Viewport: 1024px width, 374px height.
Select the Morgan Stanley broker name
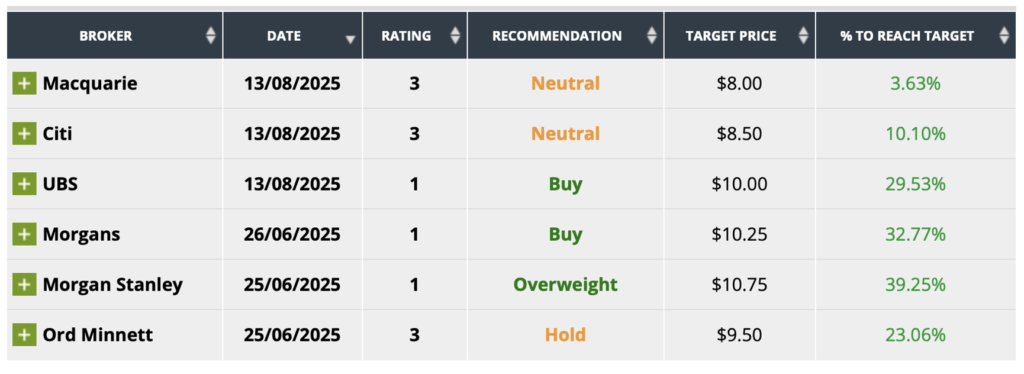[x=113, y=285]
